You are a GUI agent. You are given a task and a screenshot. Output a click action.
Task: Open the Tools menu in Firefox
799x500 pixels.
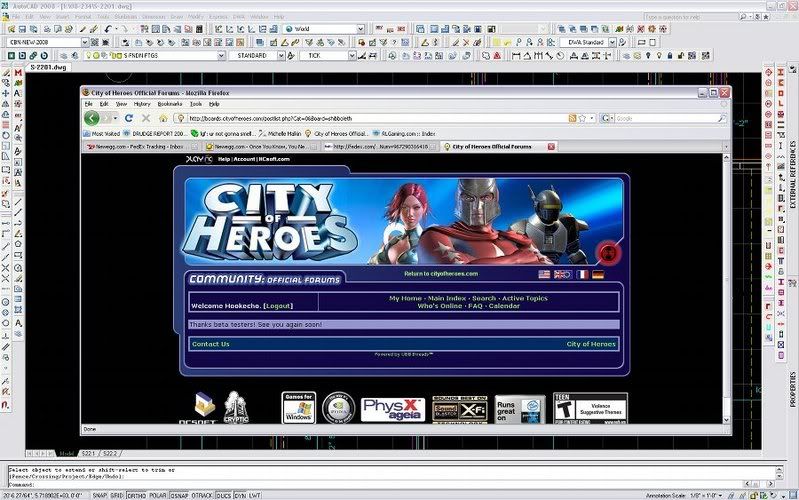click(196, 104)
